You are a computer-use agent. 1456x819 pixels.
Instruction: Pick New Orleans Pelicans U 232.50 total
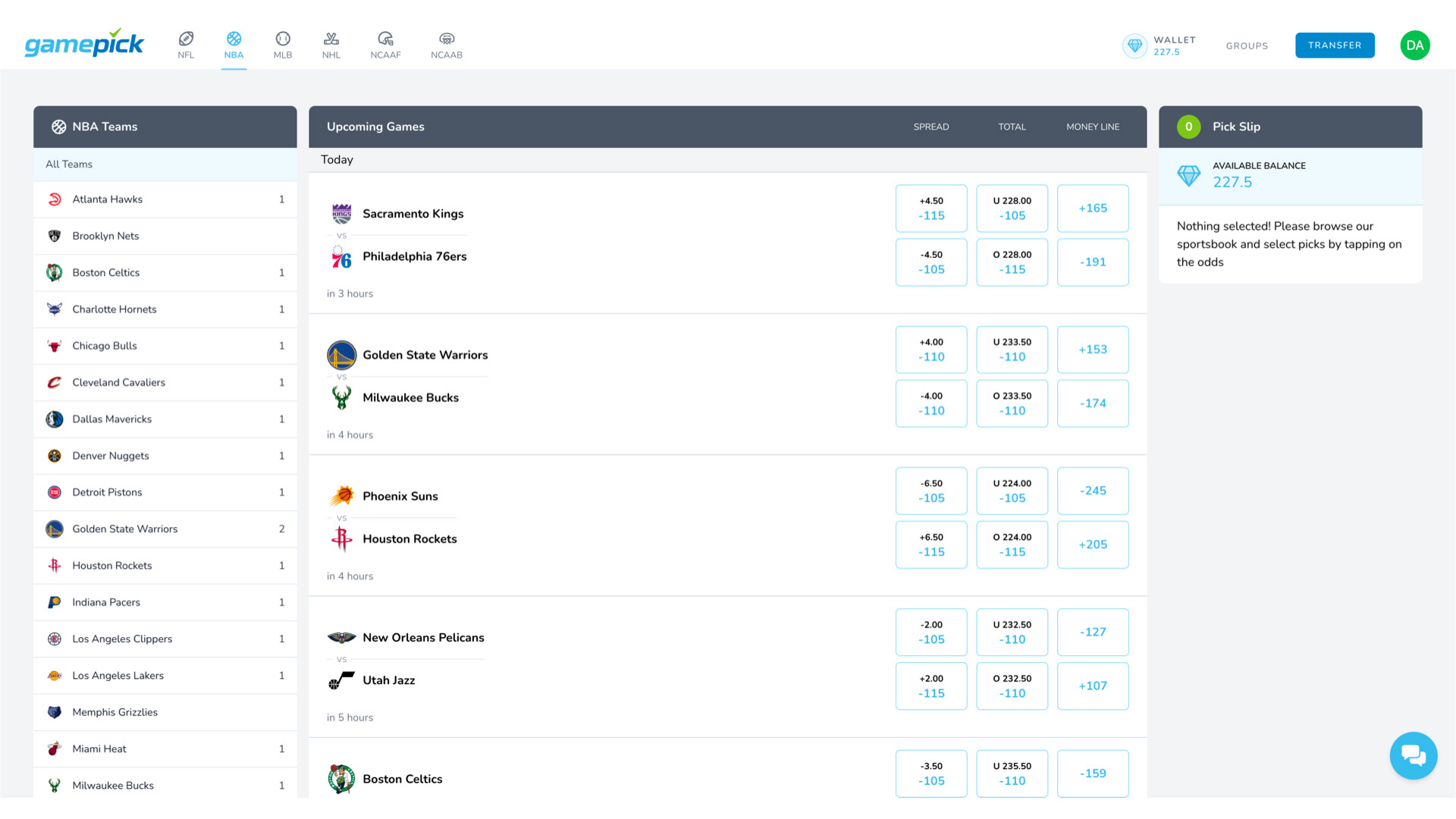(x=1012, y=632)
